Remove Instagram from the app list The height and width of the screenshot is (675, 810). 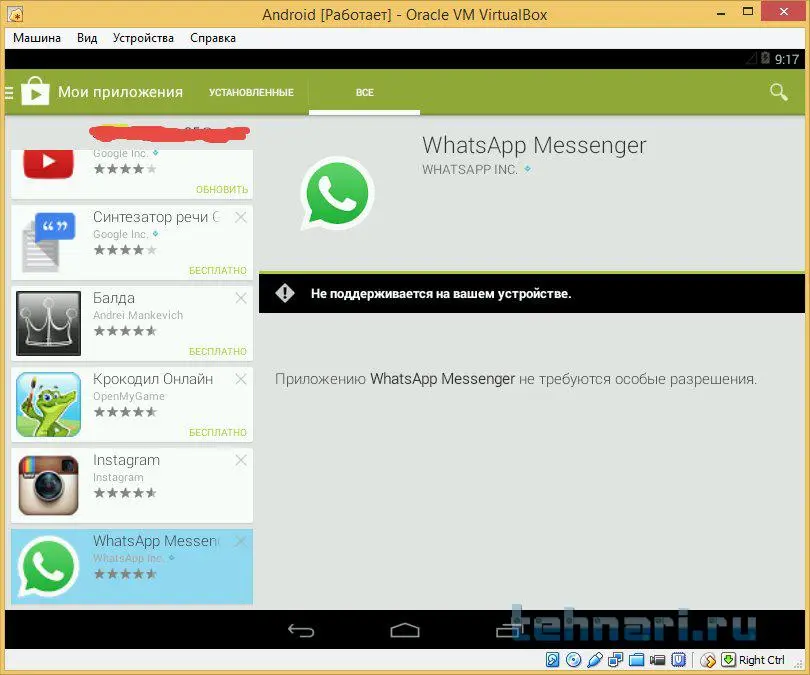tap(241, 460)
